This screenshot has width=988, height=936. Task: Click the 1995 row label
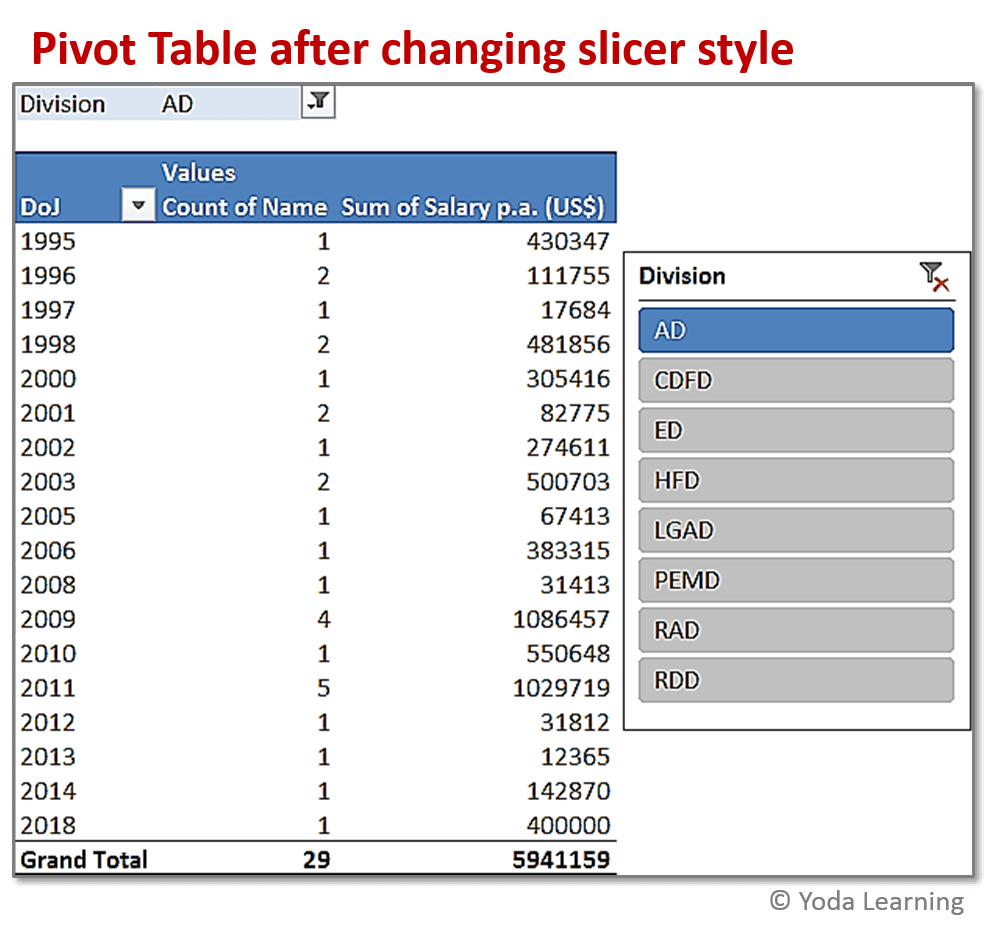pos(48,241)
